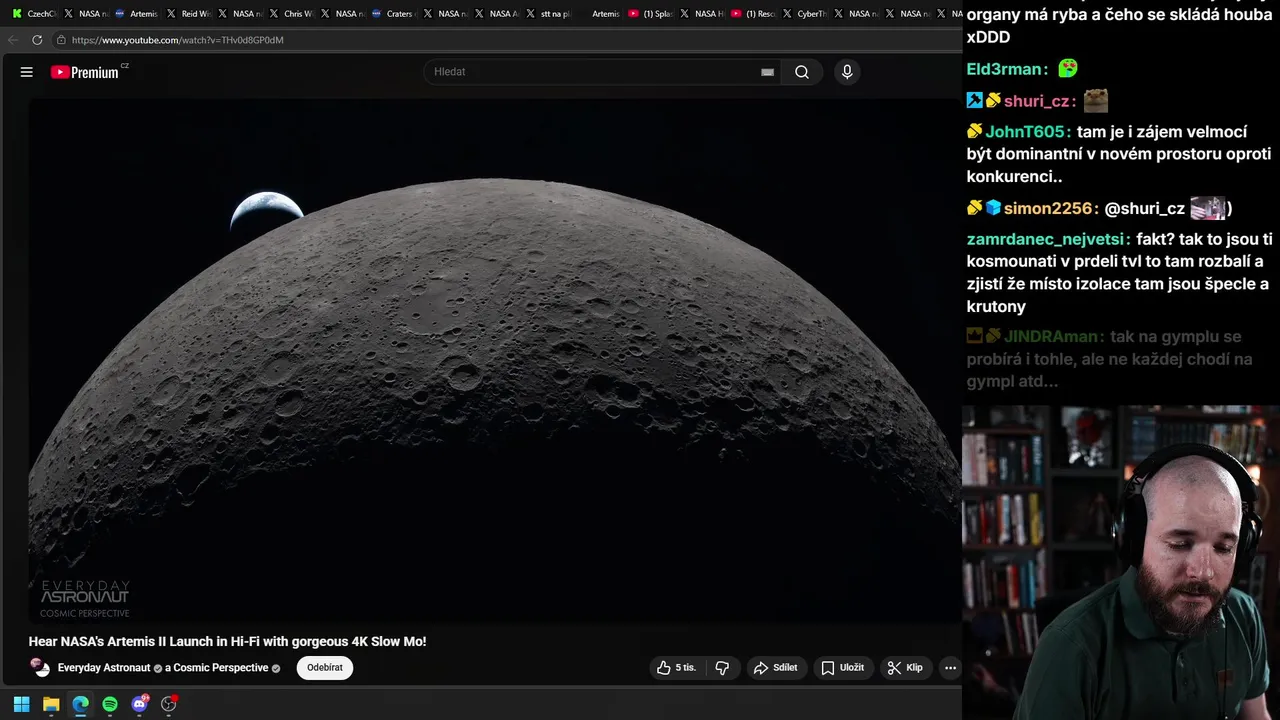This screenshot has height=720, width=1280.
Task: Click the emote in shuri_cz's message
Action: (1096, 100)
